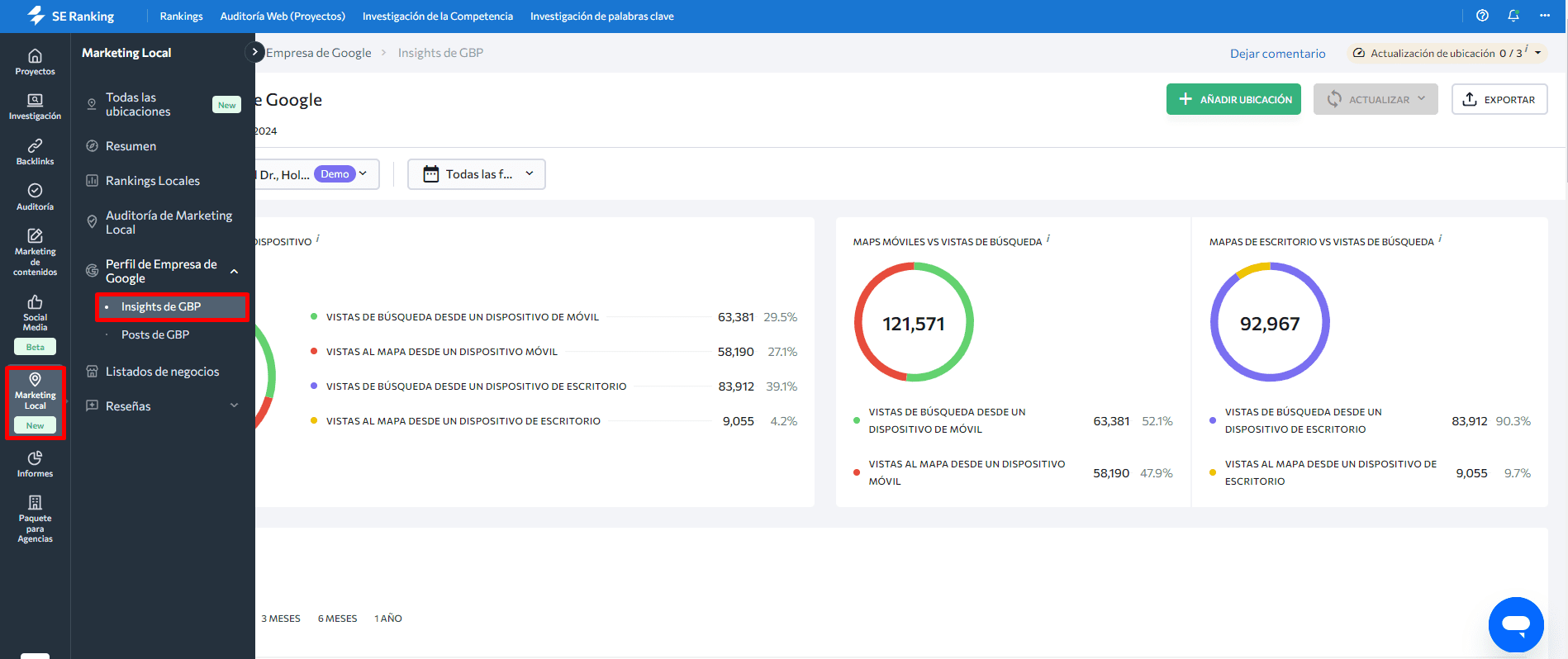This screenshot has width=1568, height=659.
Task: Open Marketing de contenidos in sidebar
Action: coord(35,252)
